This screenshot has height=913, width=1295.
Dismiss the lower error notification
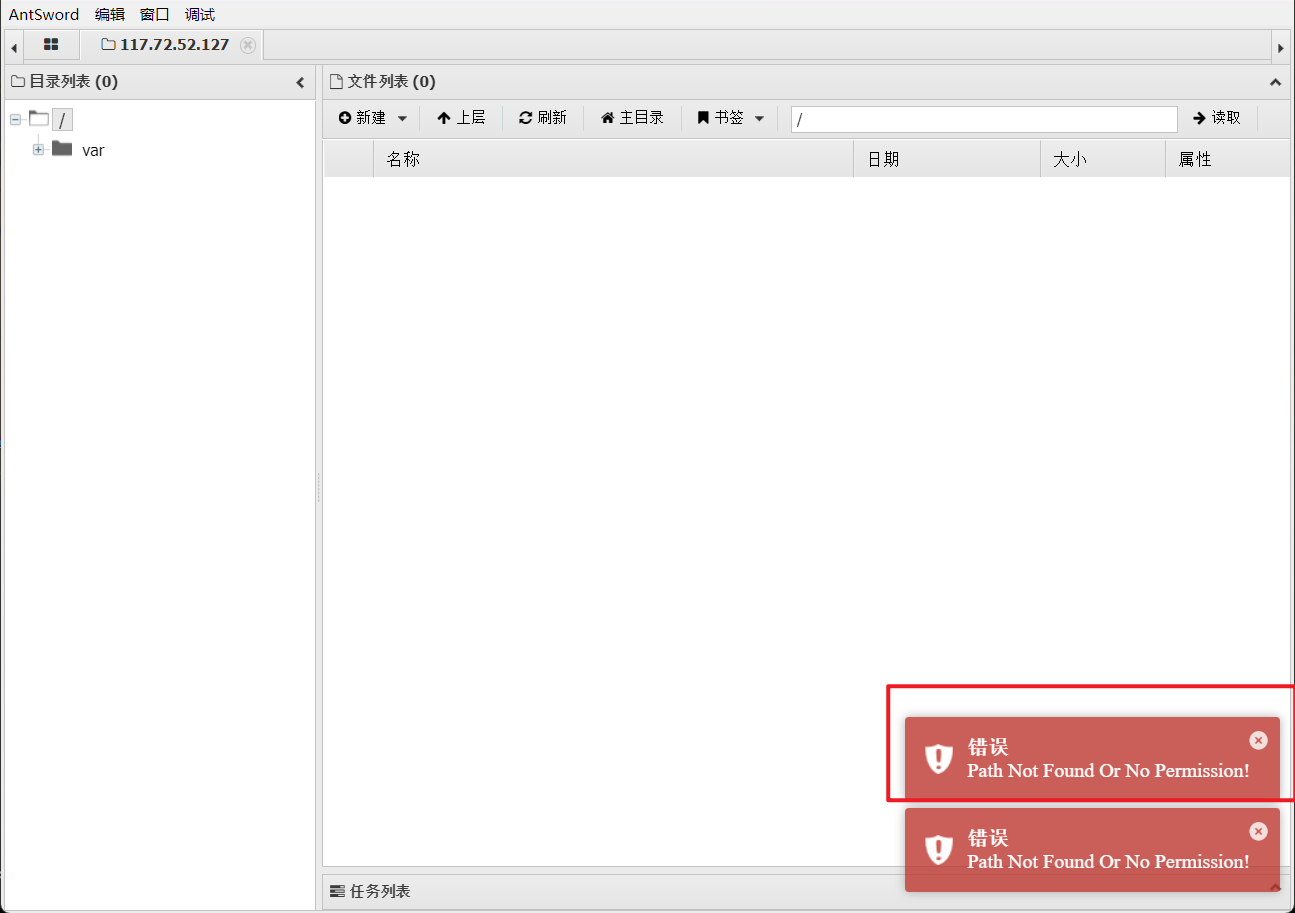coord(1258,831)
